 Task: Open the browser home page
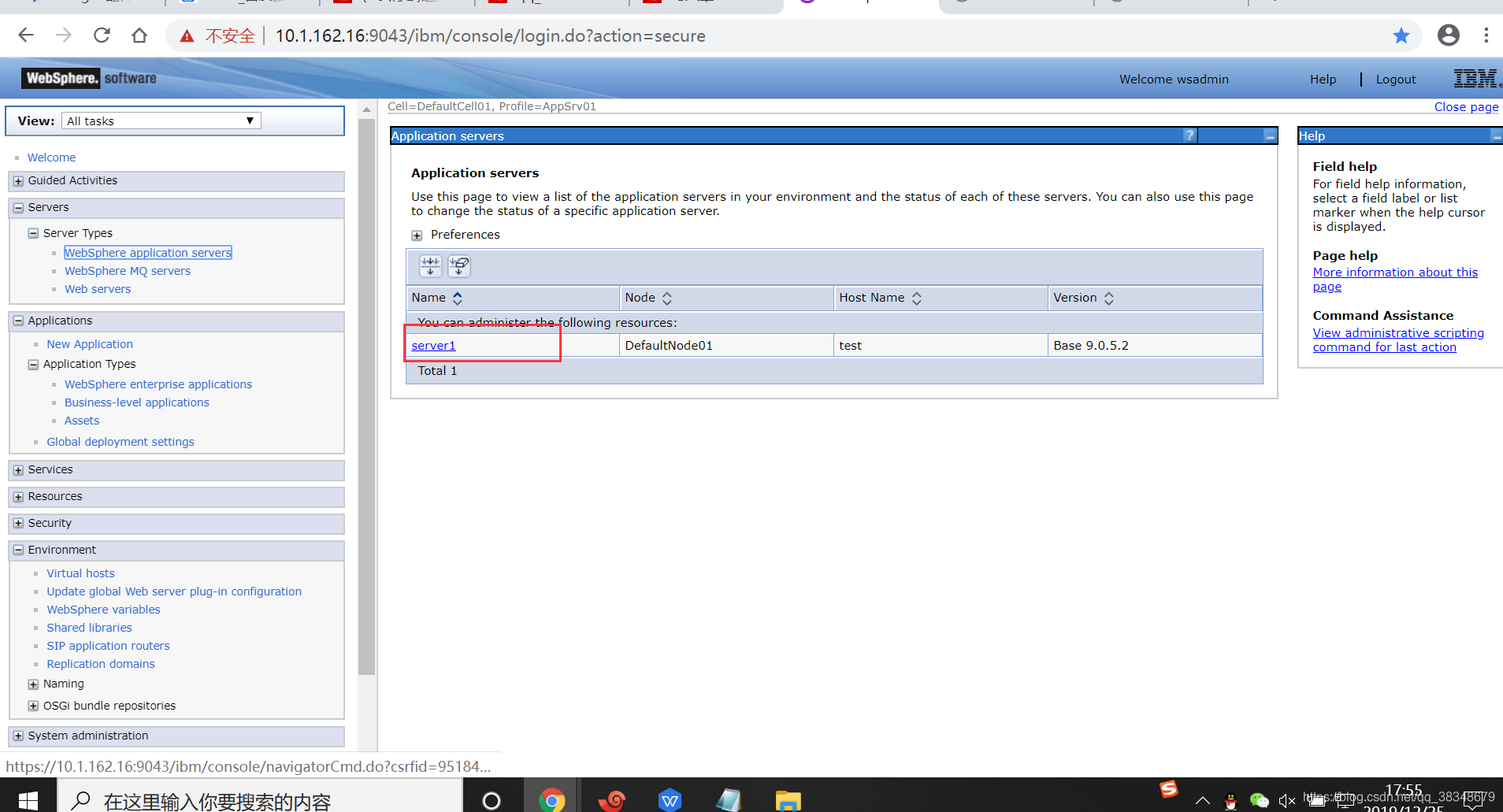[x=139, y=35]
